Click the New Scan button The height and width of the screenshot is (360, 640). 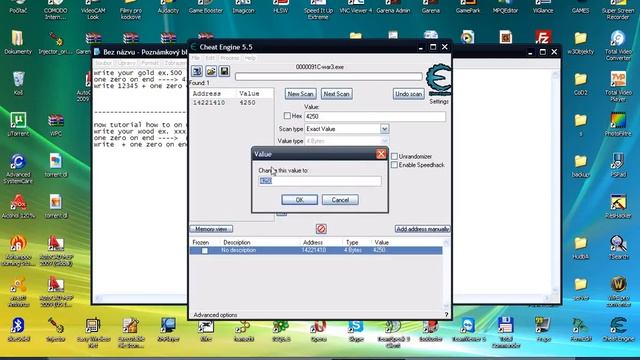(300, 94)
